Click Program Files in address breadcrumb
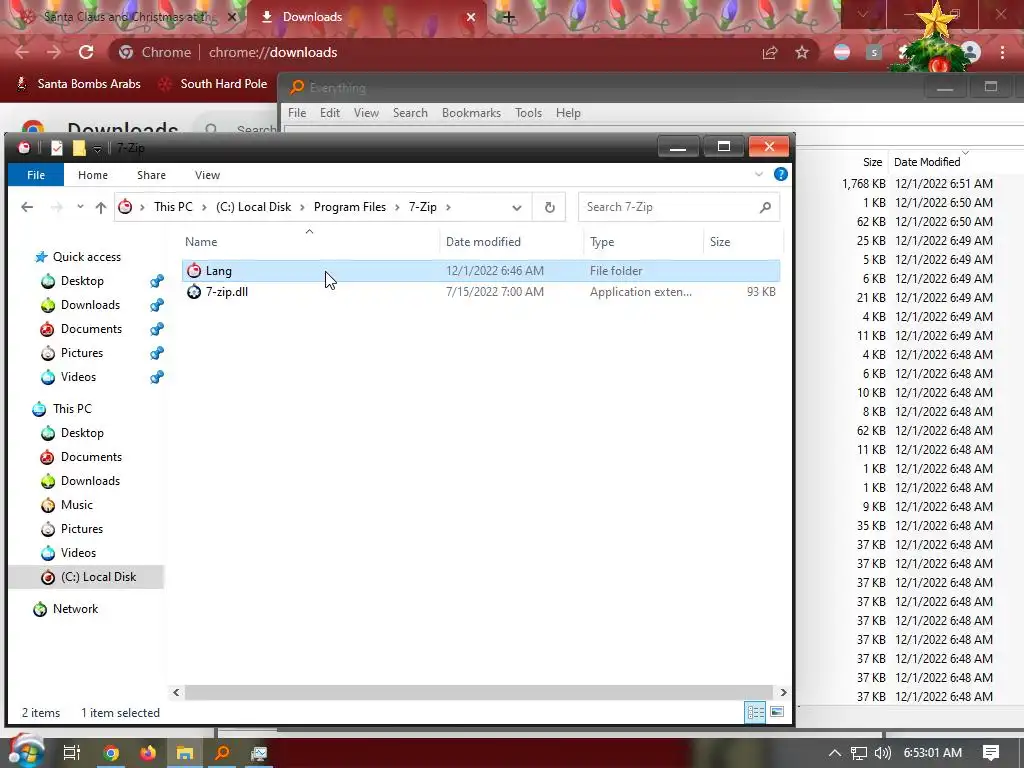 (349, 207)
